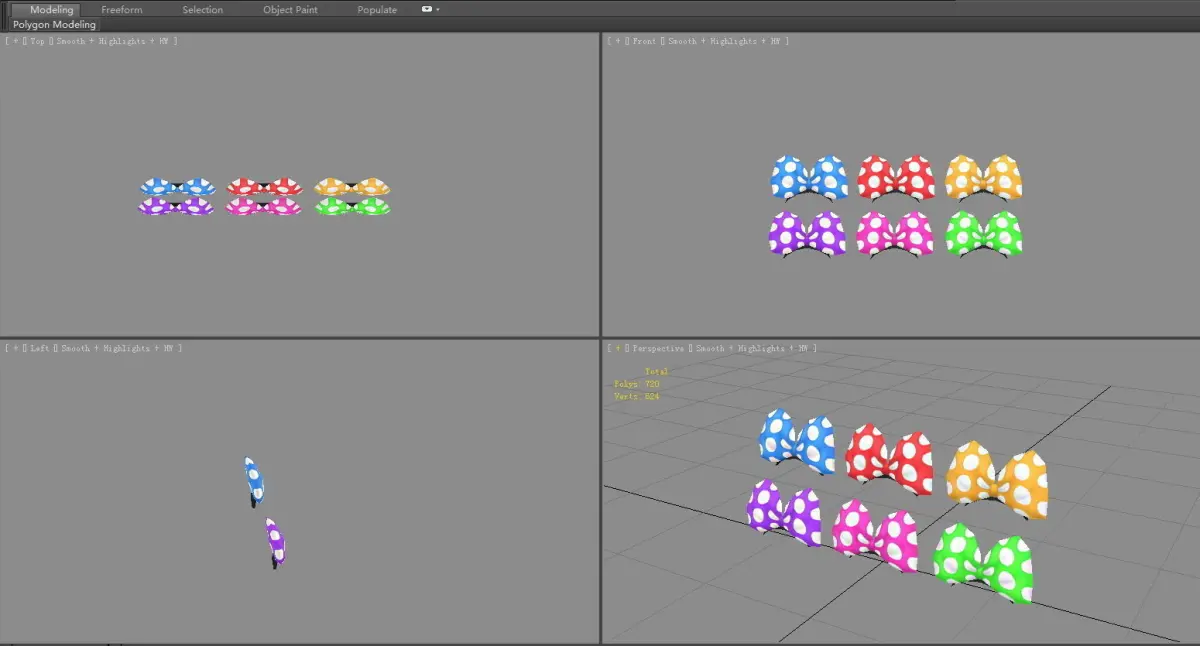Image resolution: width=1200 pixels, height=646 pixels.
Task: Open the Front viewport plus menu
Action: click(x=618, y=41)
